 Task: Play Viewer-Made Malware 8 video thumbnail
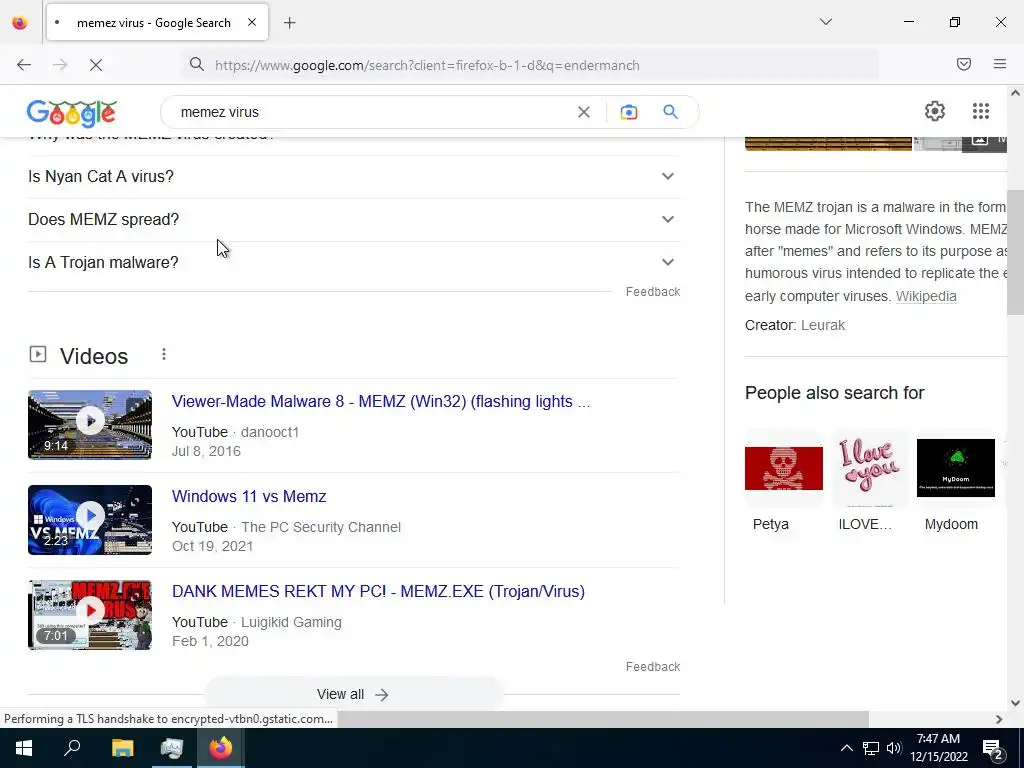coord(90,424)
